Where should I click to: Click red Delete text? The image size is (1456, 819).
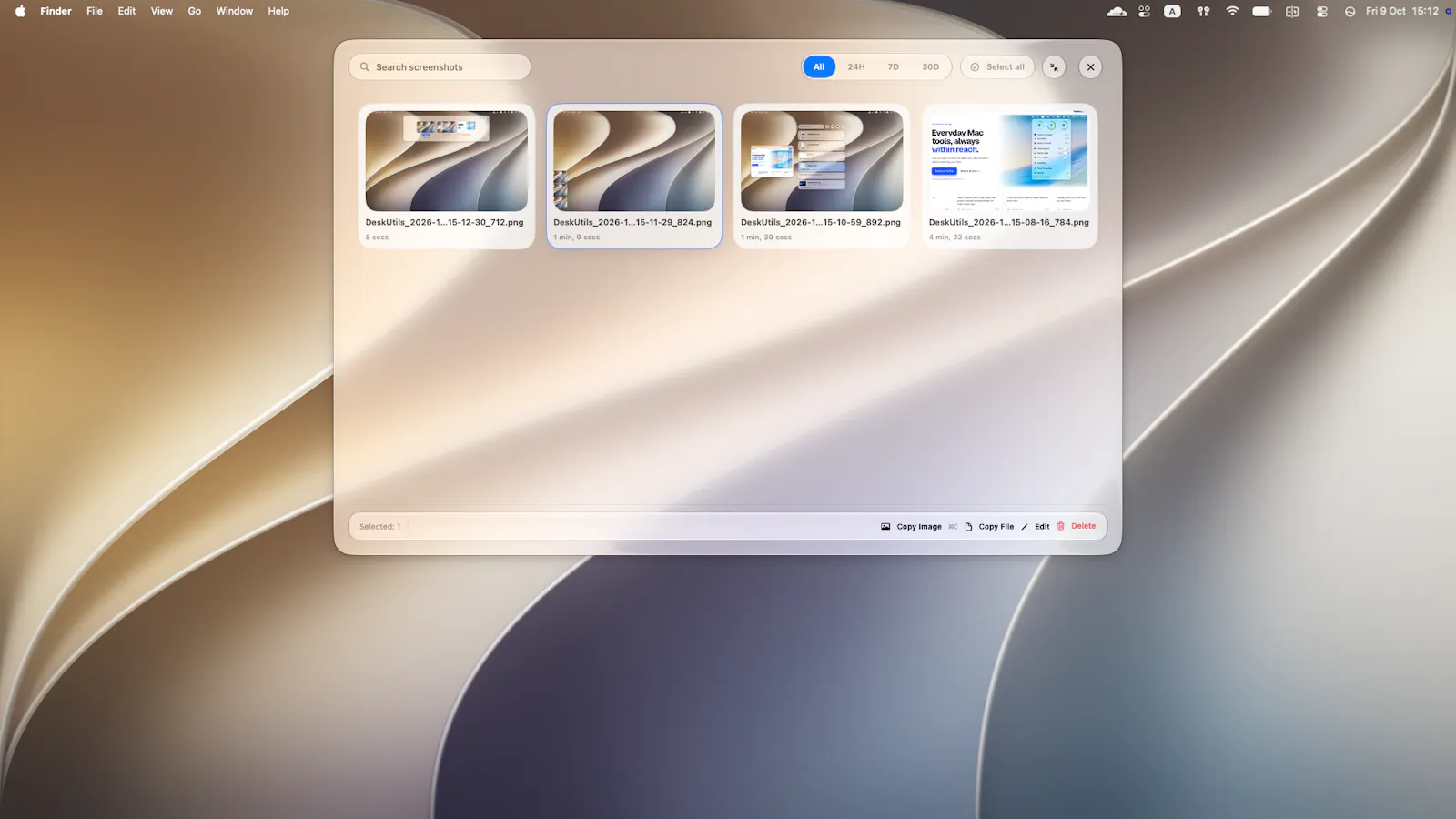pos(1083,526)
